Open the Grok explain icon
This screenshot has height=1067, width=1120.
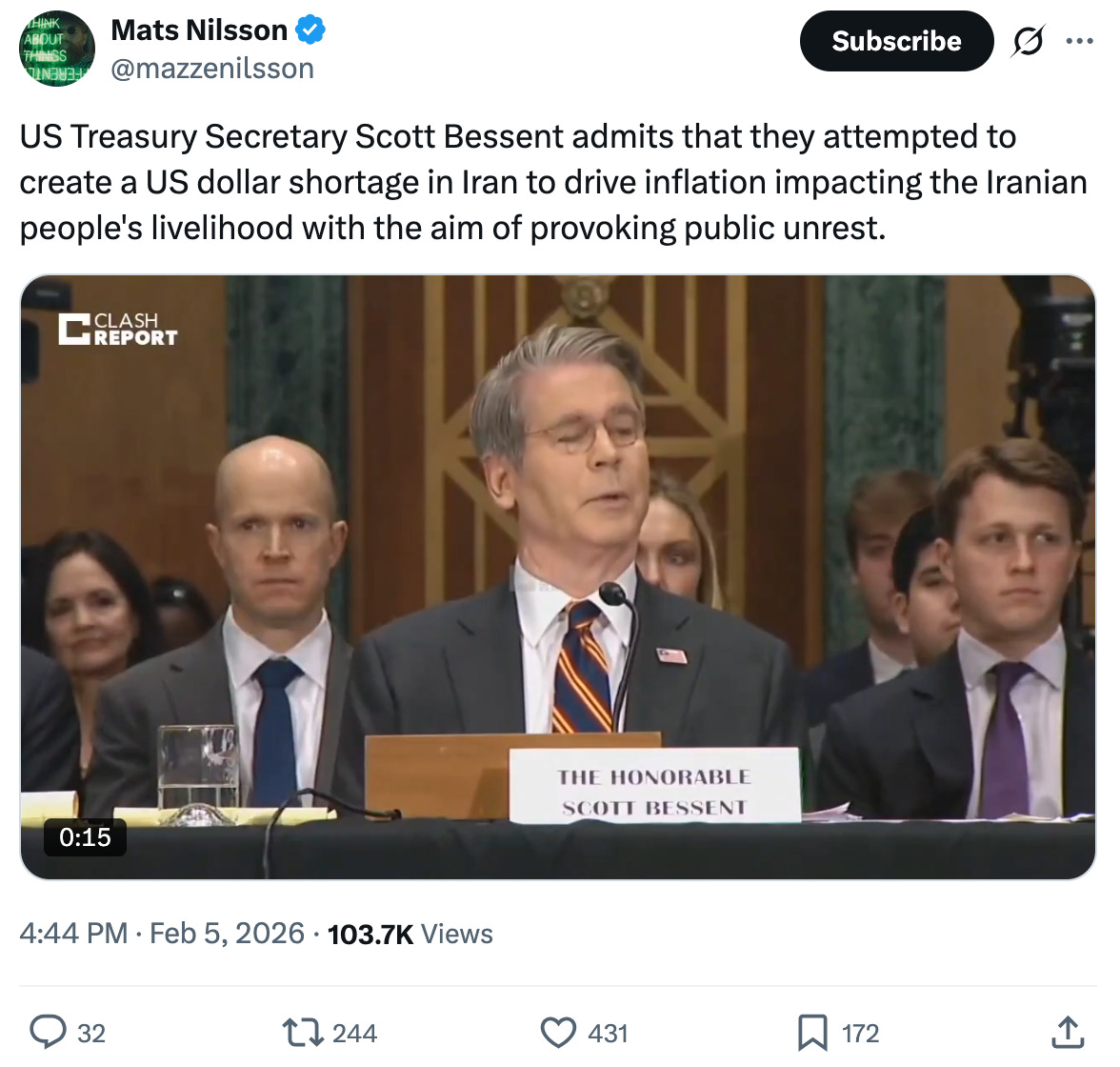(1029, 41)
